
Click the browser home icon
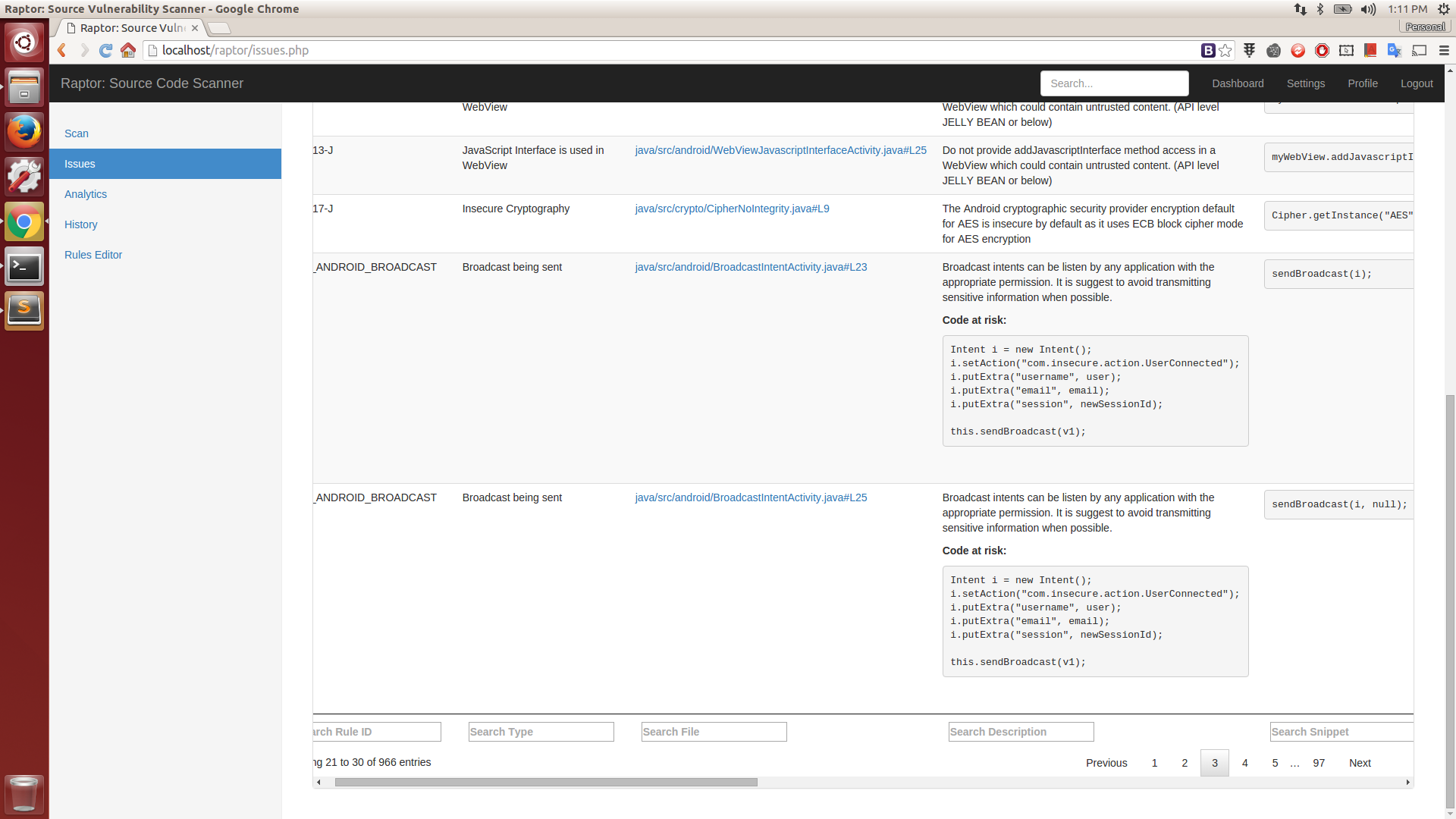coord(128,50)
